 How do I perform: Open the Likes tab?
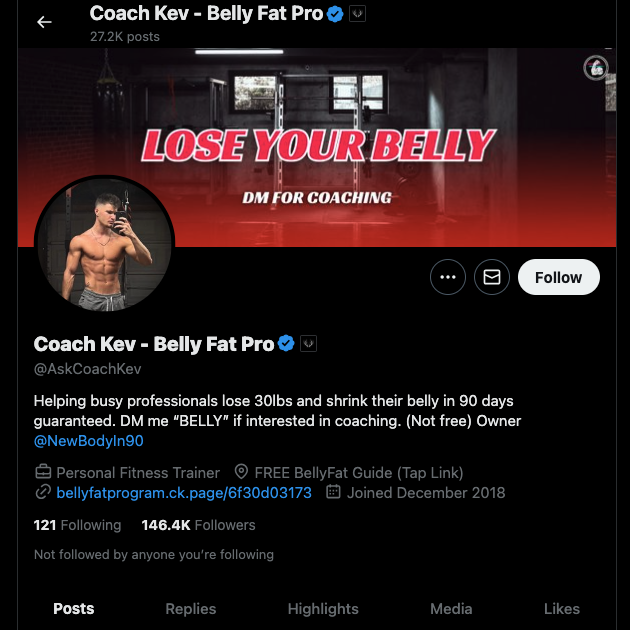pos(562,608)
